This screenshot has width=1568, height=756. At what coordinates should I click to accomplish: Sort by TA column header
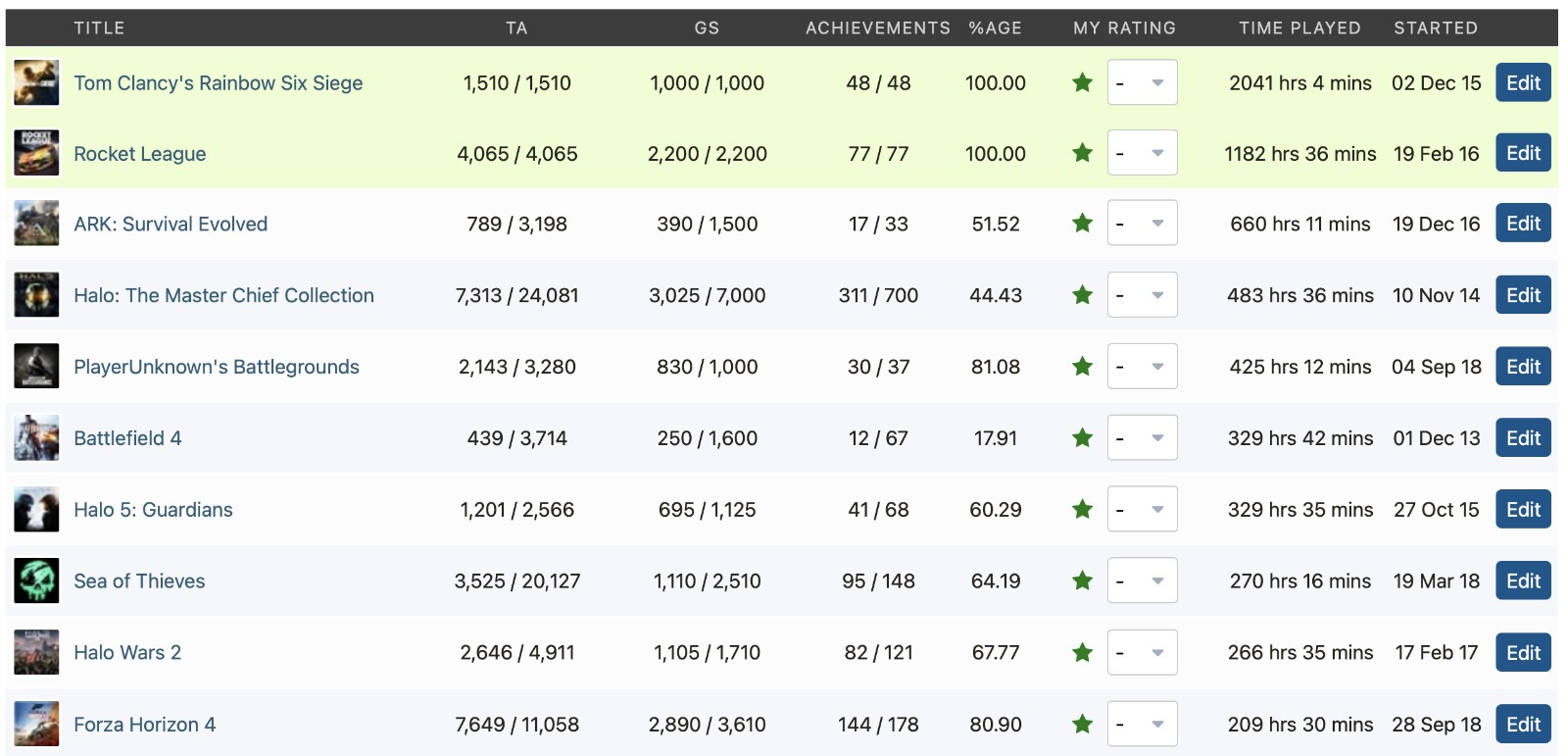516,27
